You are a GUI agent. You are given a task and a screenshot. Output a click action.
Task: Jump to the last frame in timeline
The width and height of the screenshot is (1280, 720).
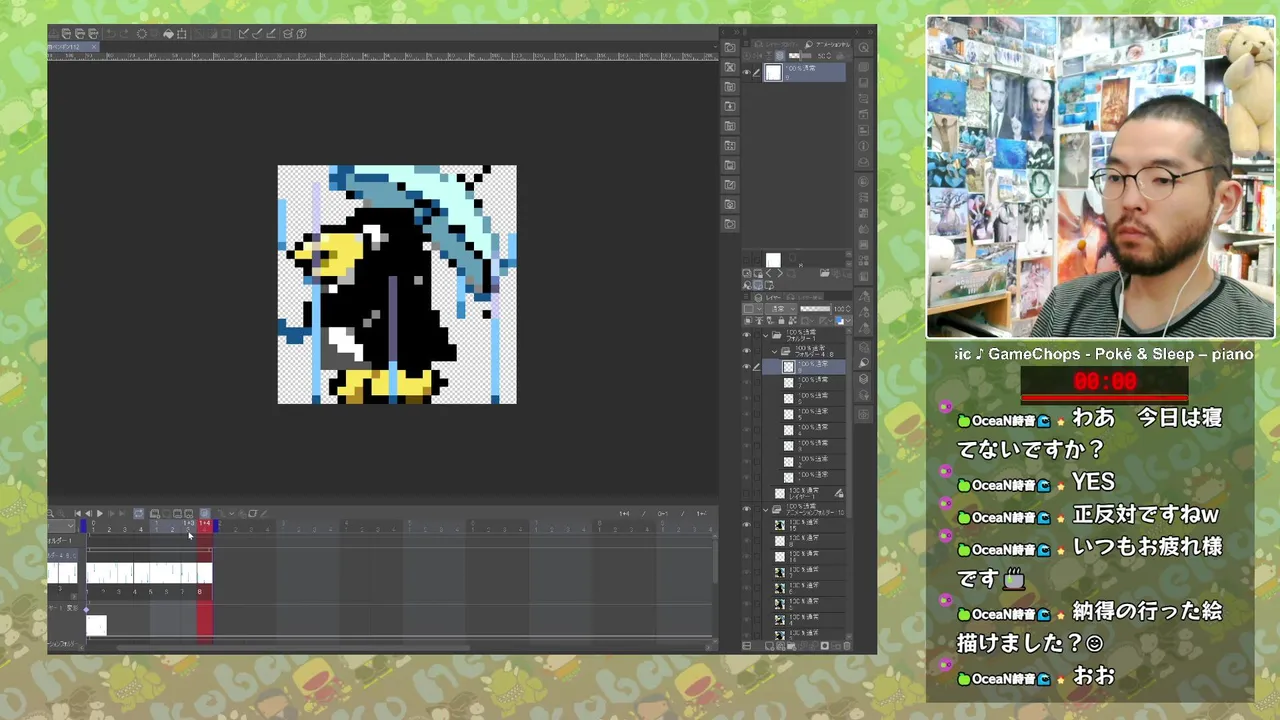click(x=122, y=514)
